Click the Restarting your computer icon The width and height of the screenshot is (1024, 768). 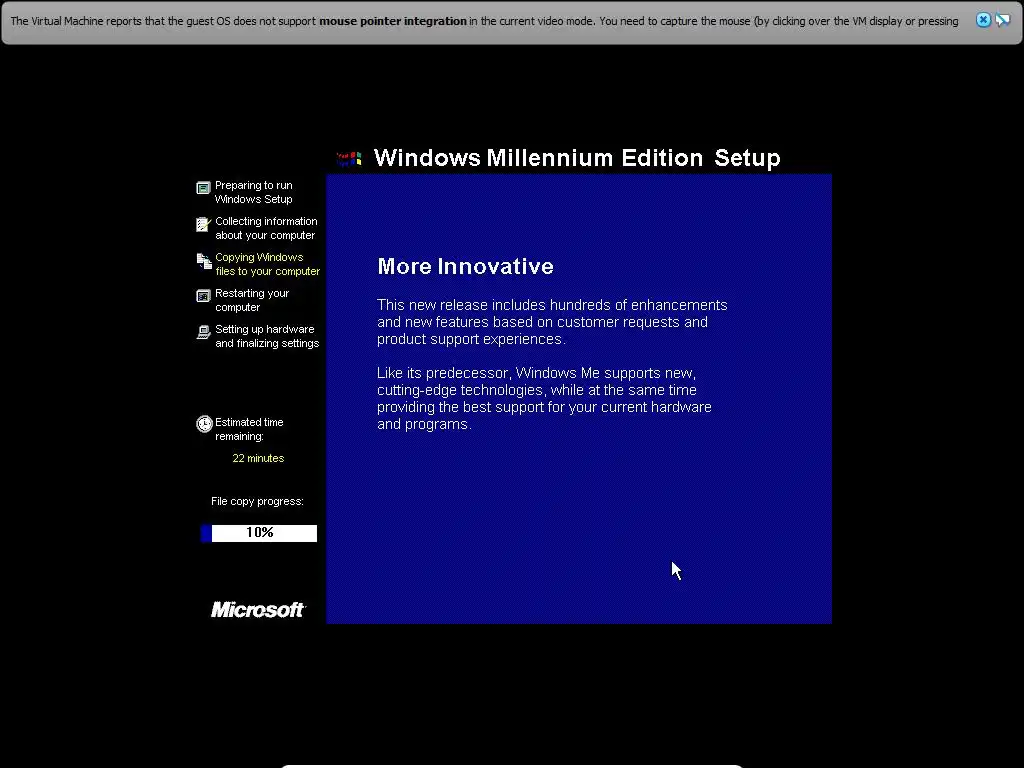[x=203, y=296]
